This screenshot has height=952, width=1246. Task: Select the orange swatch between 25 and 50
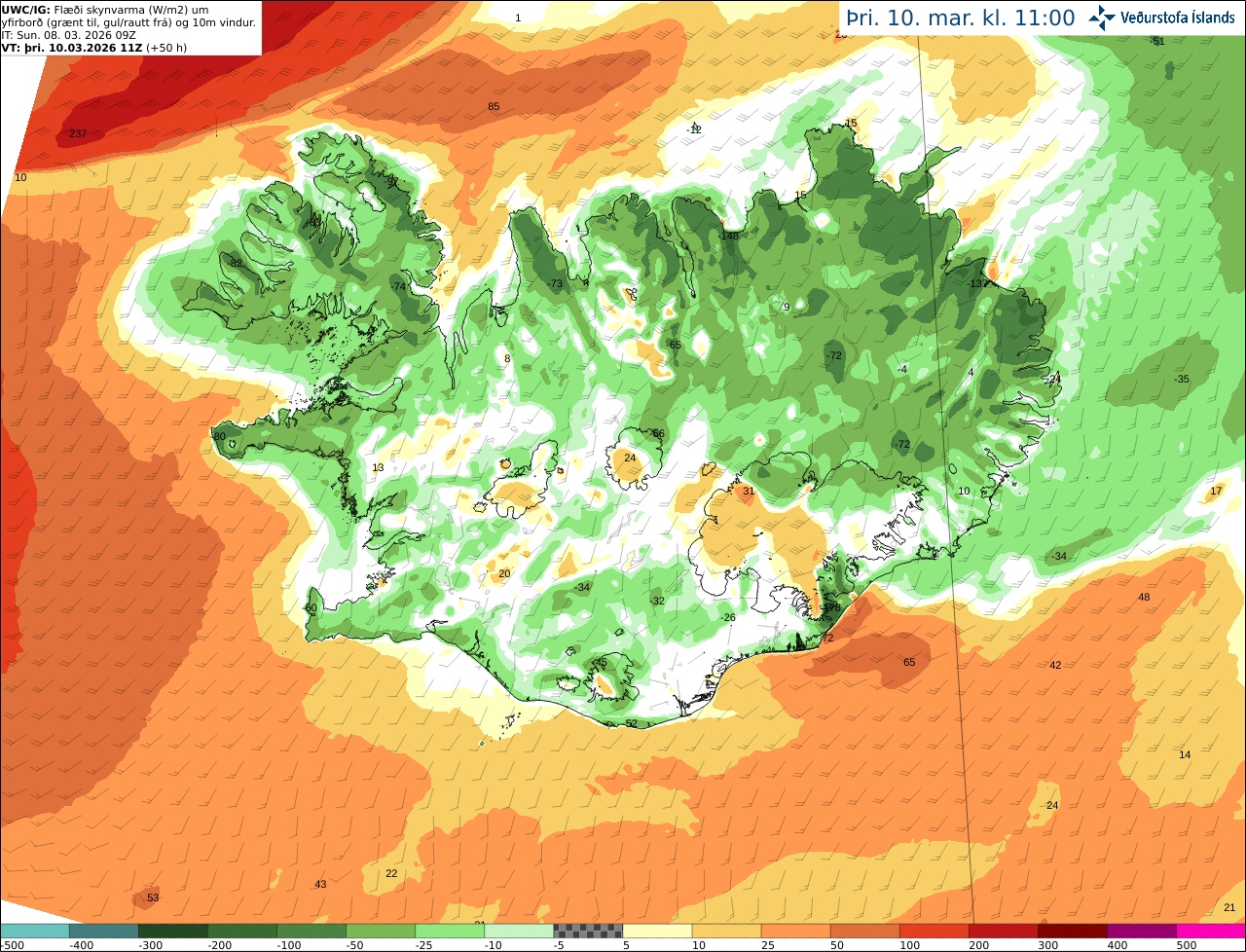pos(795,931)
